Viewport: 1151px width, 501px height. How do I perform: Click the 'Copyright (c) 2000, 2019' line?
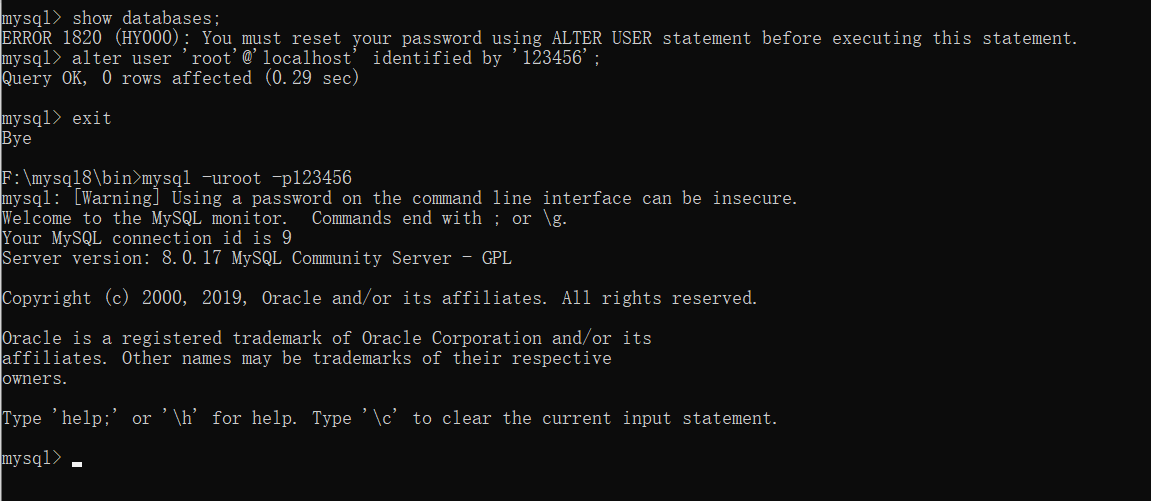coord(127,298)
